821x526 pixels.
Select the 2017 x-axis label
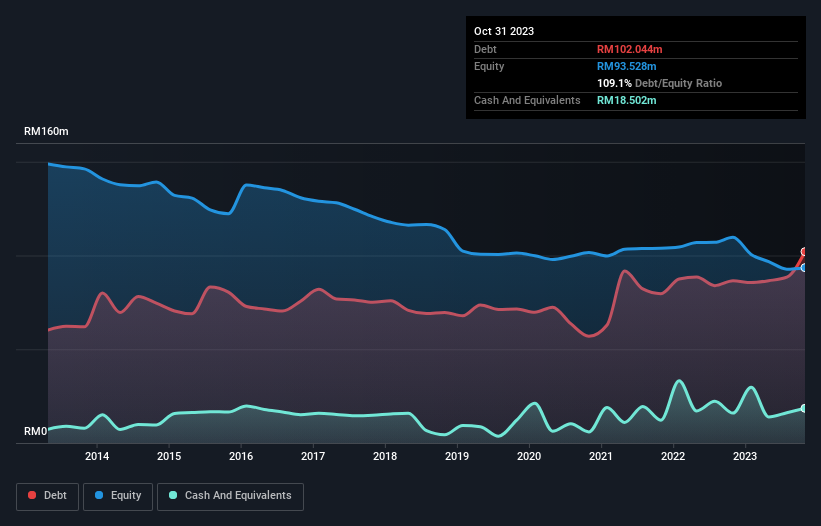point(313,456)
